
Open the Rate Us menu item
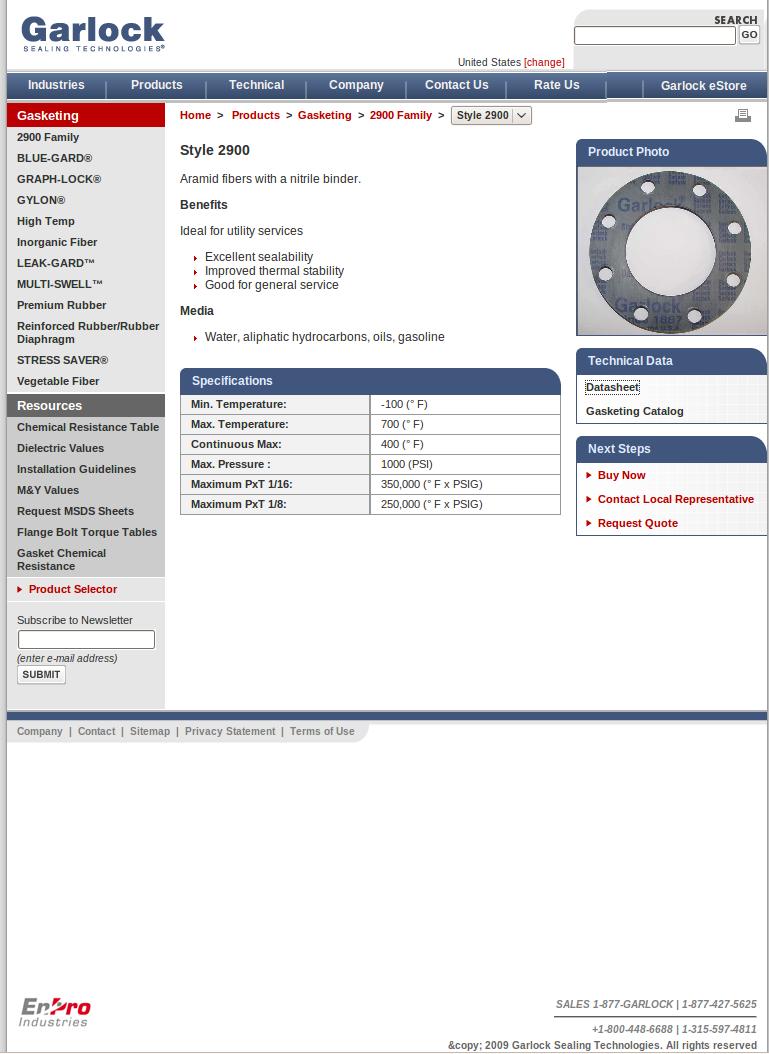(x=557, y=85)
